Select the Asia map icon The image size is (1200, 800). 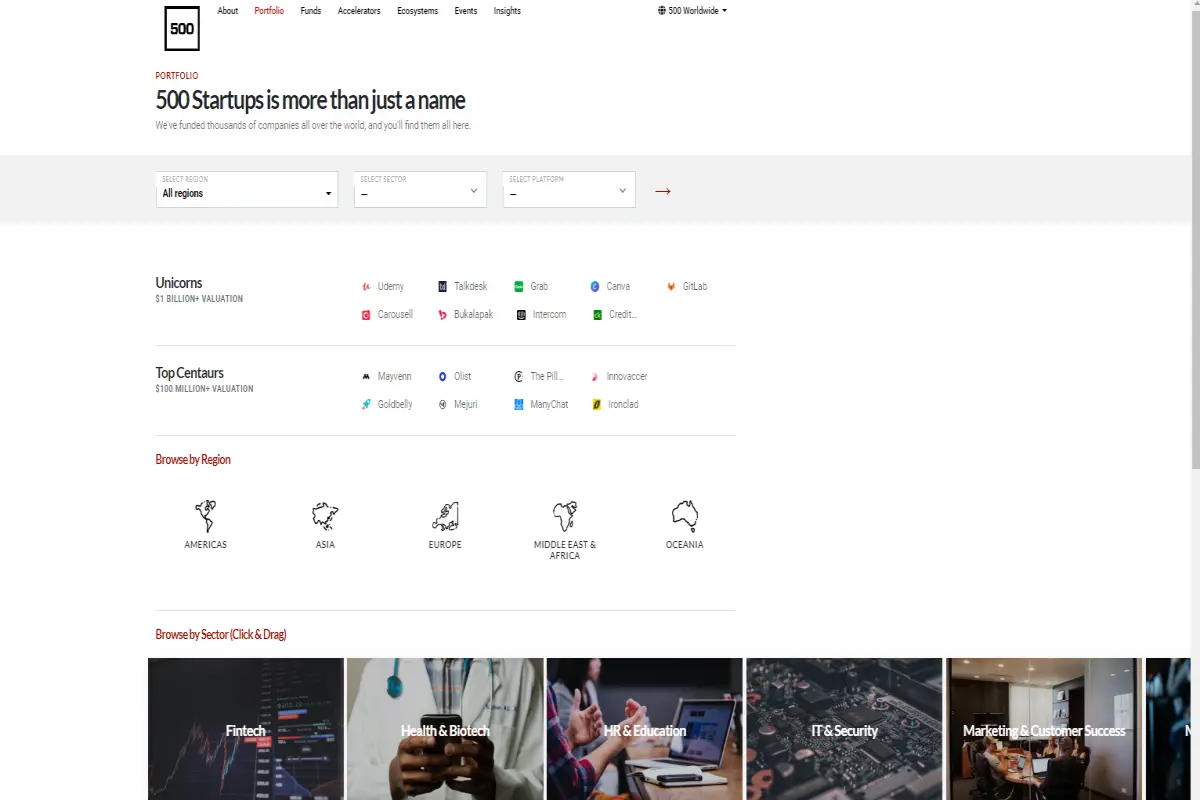[x=325, y=516]
